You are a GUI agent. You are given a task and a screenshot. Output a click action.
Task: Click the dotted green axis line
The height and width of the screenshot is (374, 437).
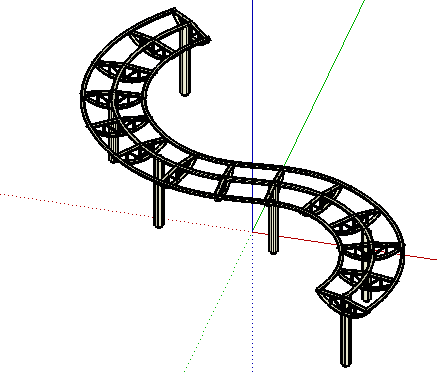218,302
